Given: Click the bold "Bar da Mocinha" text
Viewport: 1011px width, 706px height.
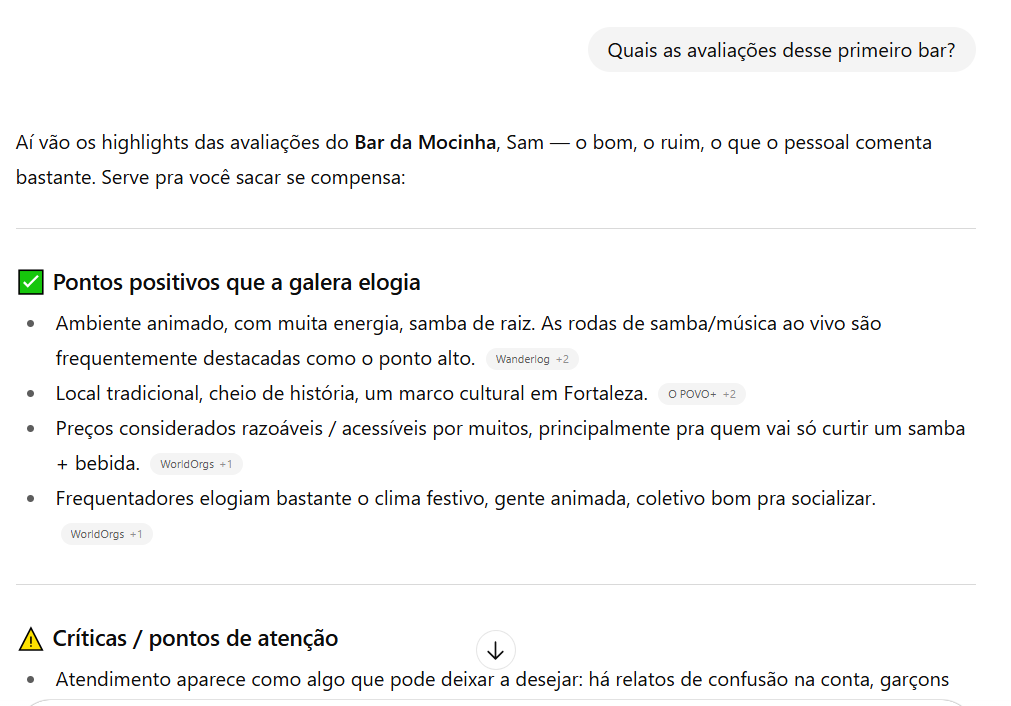Looking at the screenshot, I should pos(425,143).
